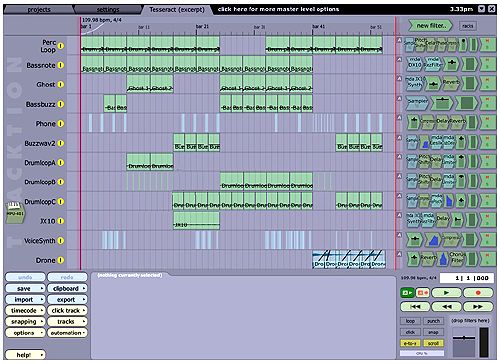Select the Tesseract (excerpt) tab
Screen dimensions: 500x364
tap(177, 10)
